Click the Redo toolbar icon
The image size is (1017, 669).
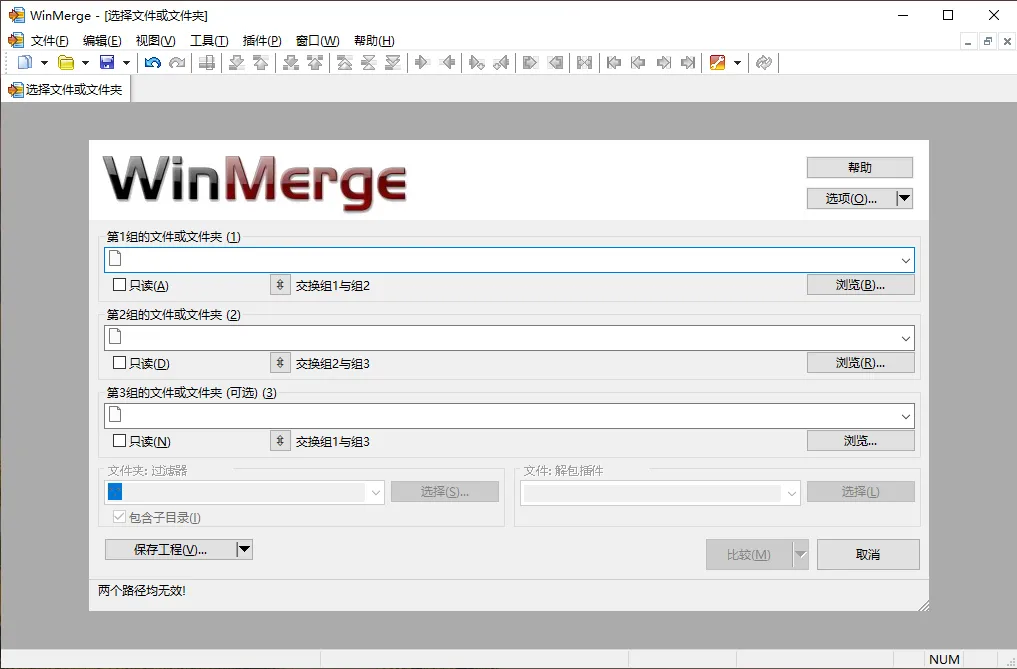click(x=178, y=62)
